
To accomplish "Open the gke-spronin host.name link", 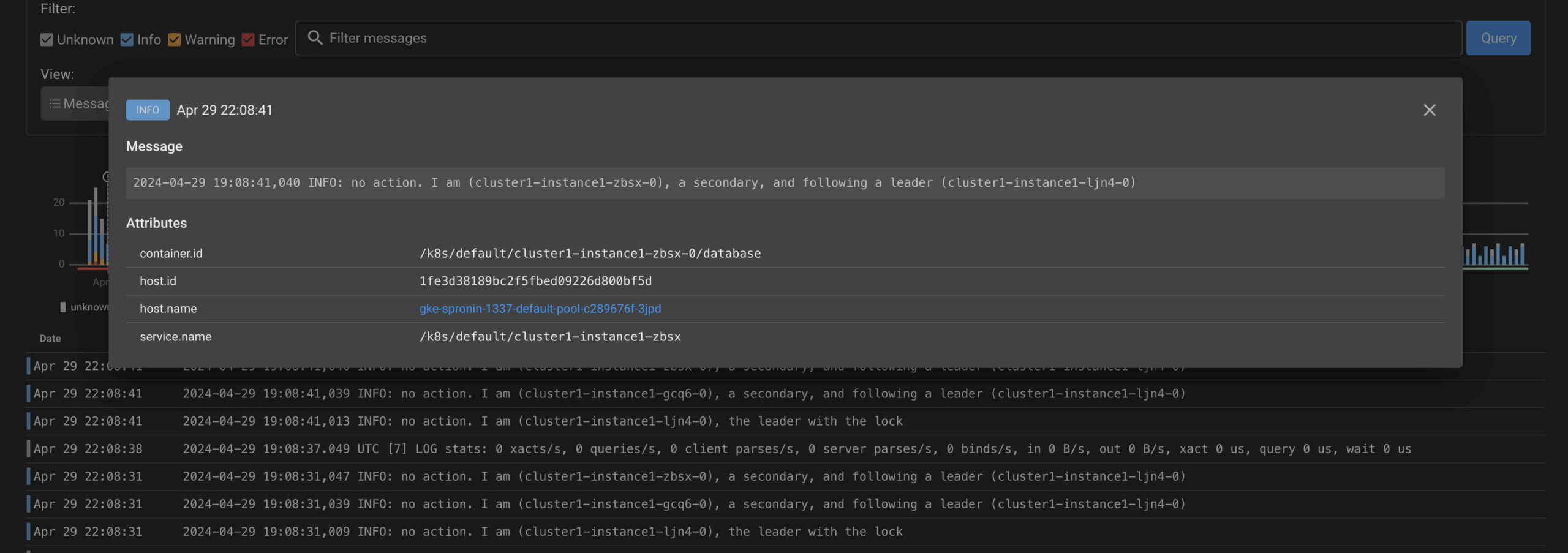I will click(x=540, y=309).
